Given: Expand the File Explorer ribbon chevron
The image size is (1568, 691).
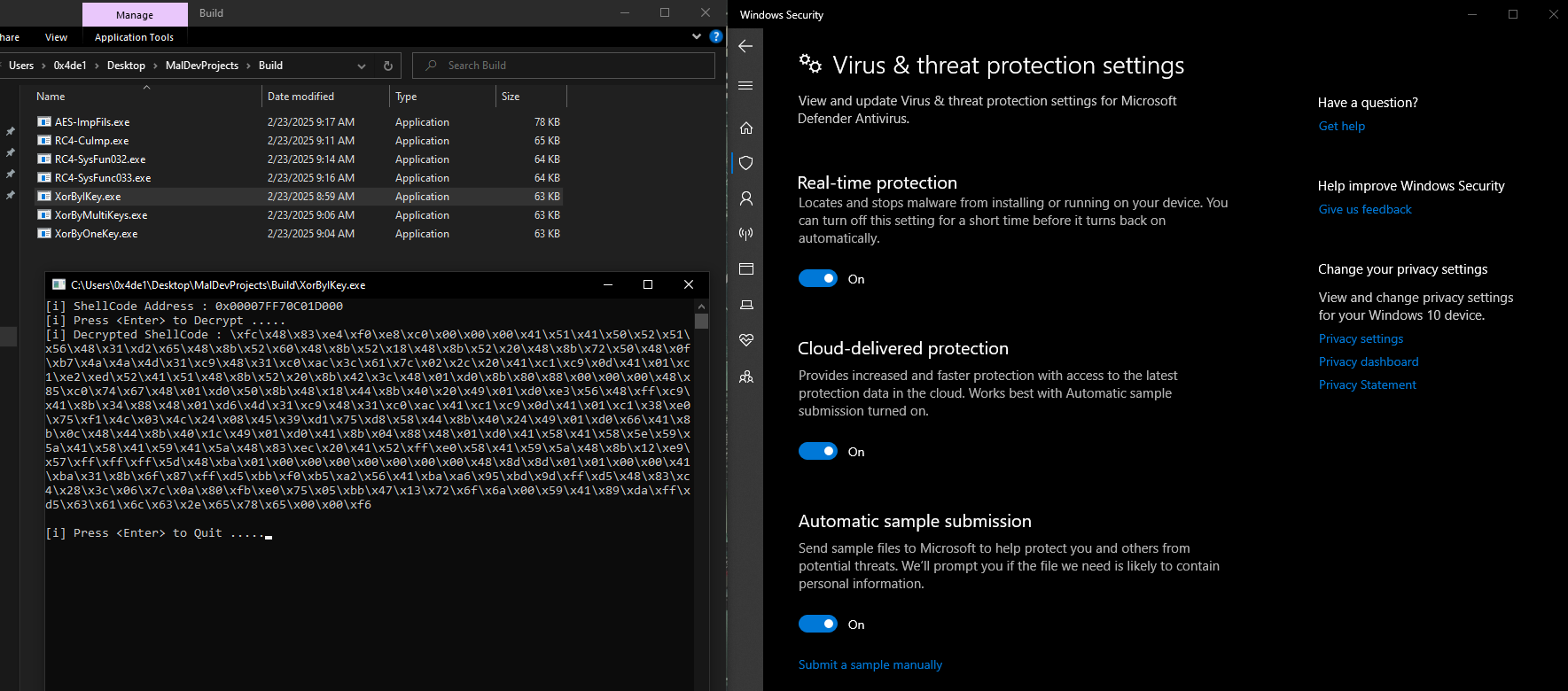Looking at the screenshot, I should (x=696, y=37).
